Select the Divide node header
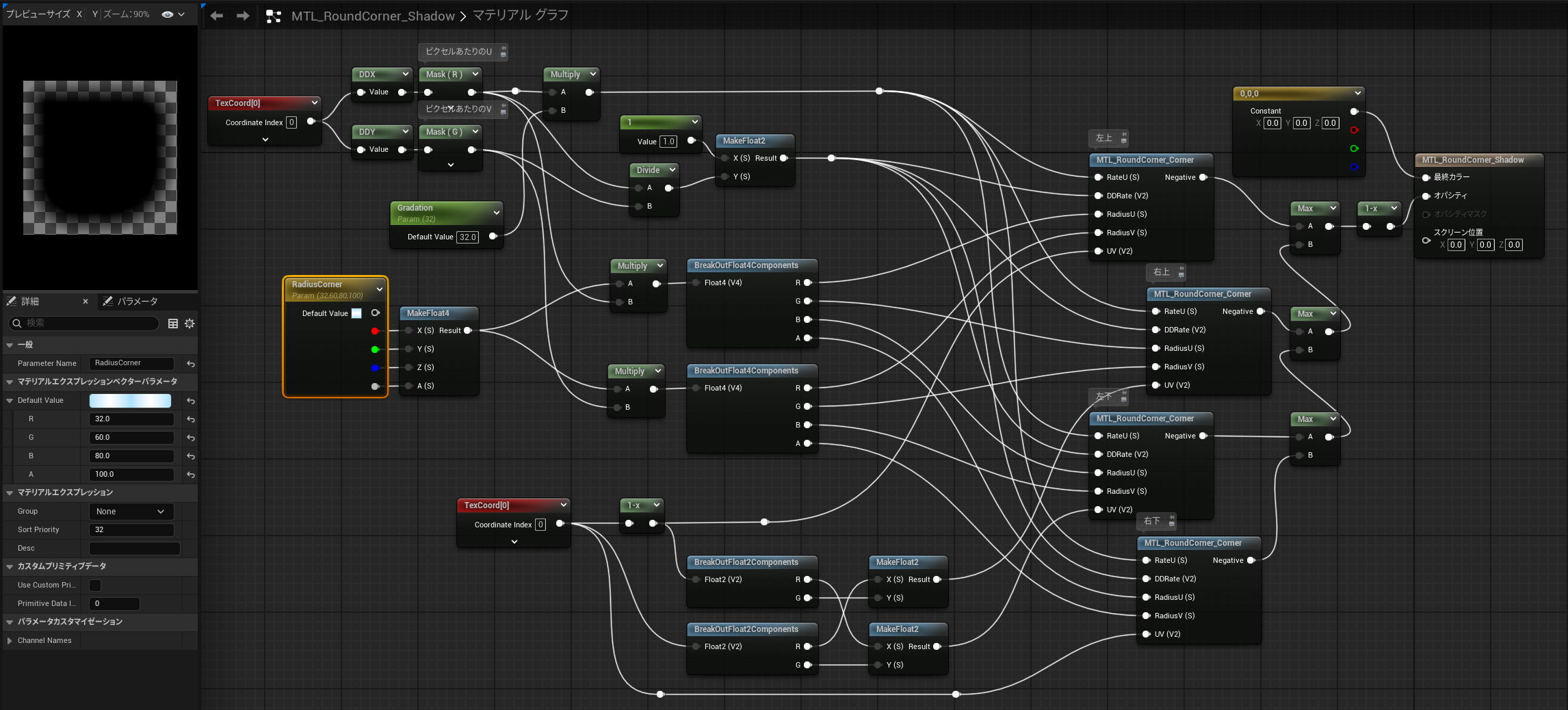Viewport: 1568px width, 710px height. [653, 170]
